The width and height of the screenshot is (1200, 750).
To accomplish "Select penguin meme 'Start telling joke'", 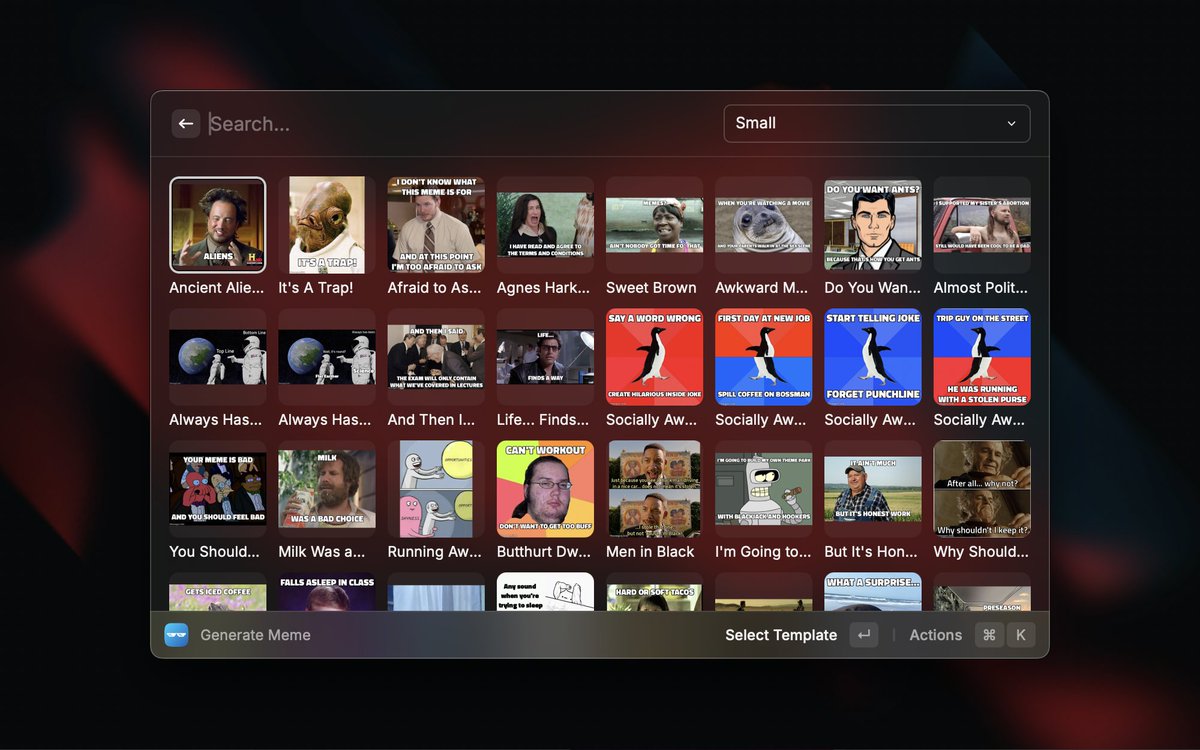I will [x=872, y=357].
